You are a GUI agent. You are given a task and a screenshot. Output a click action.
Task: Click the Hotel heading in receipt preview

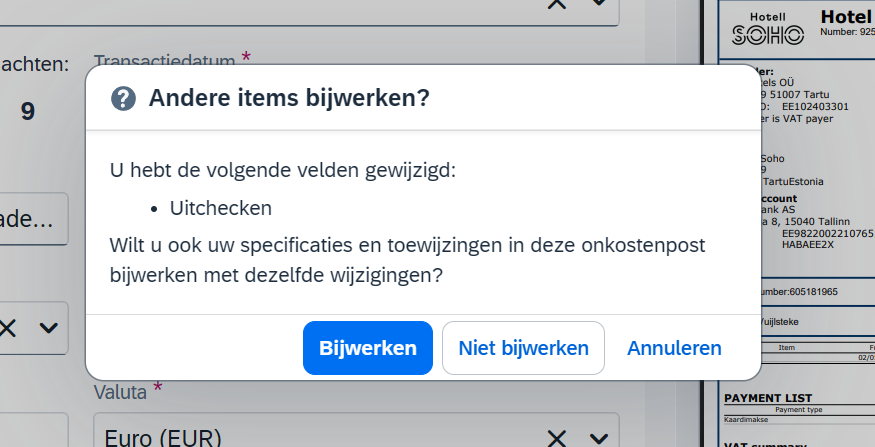(847, 17)
